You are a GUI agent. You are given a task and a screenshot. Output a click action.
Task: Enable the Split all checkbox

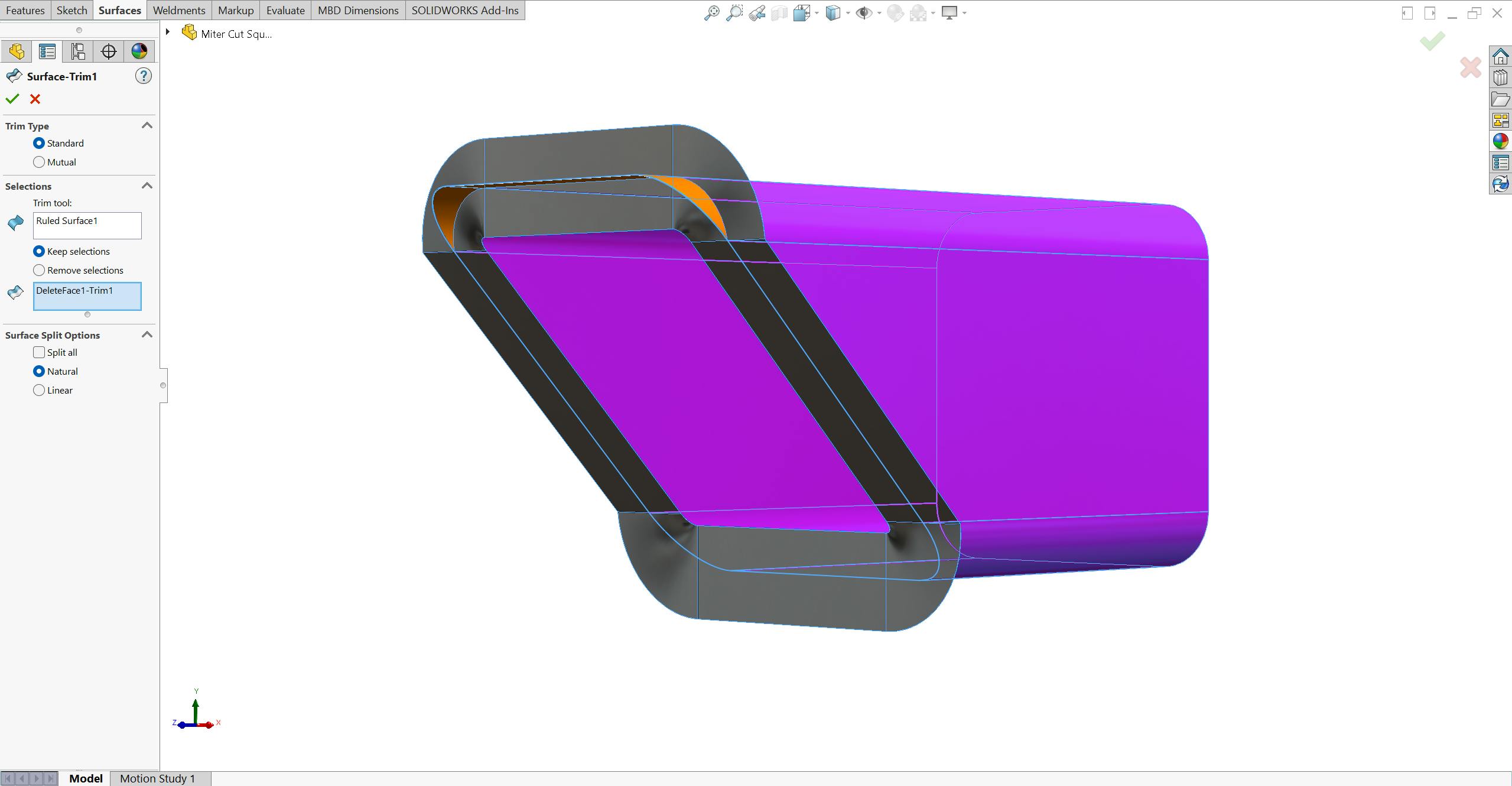39,352
